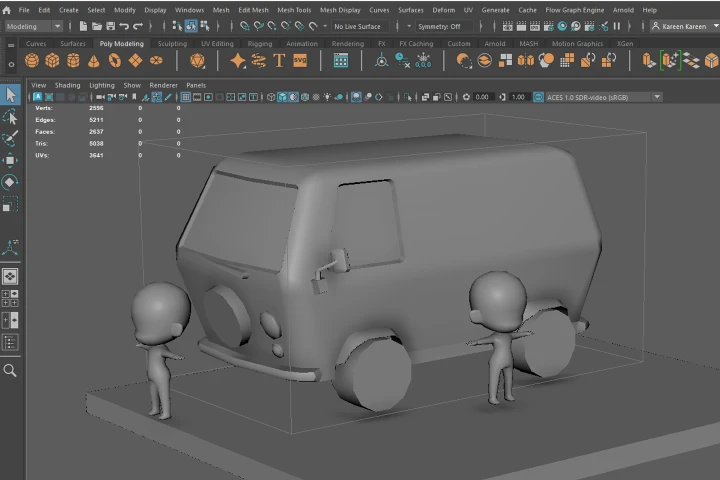Image resolution: width=720 pixels, height=480 pixels.
Task: Click the gamma value field showing 1.00
Action: pyautogui.click(x=518, y=97)
